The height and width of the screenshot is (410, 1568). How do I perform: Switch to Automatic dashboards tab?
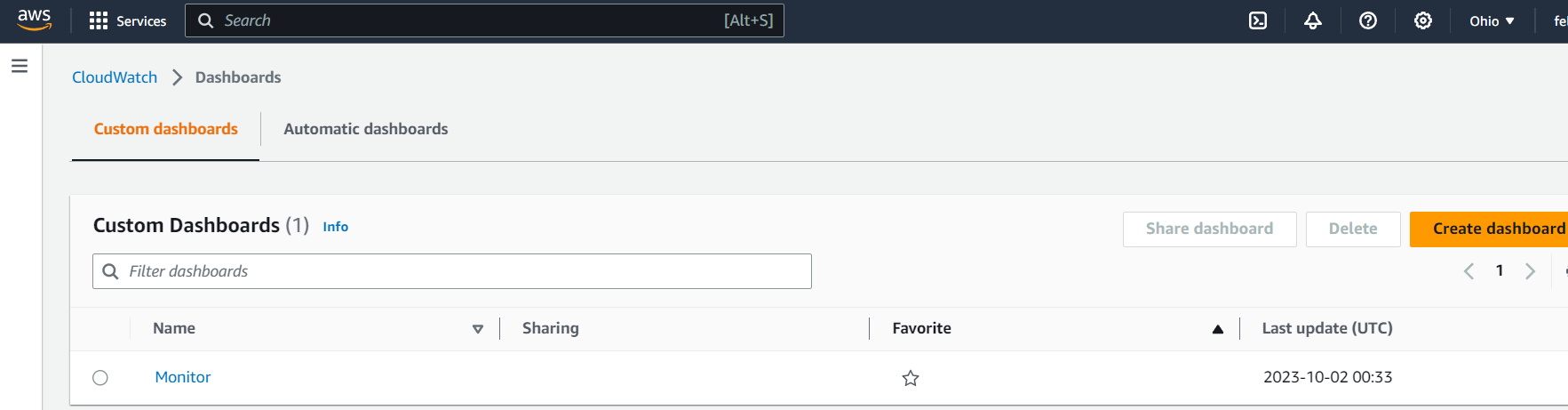[365, 129]
